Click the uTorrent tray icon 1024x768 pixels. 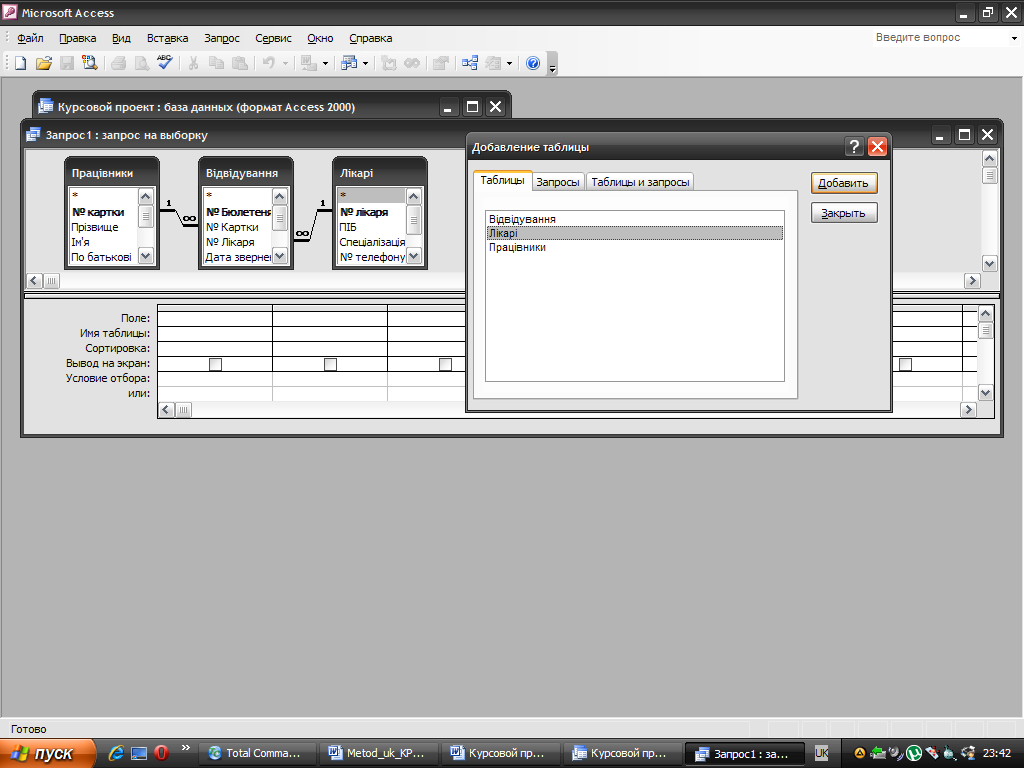[914, 753]
